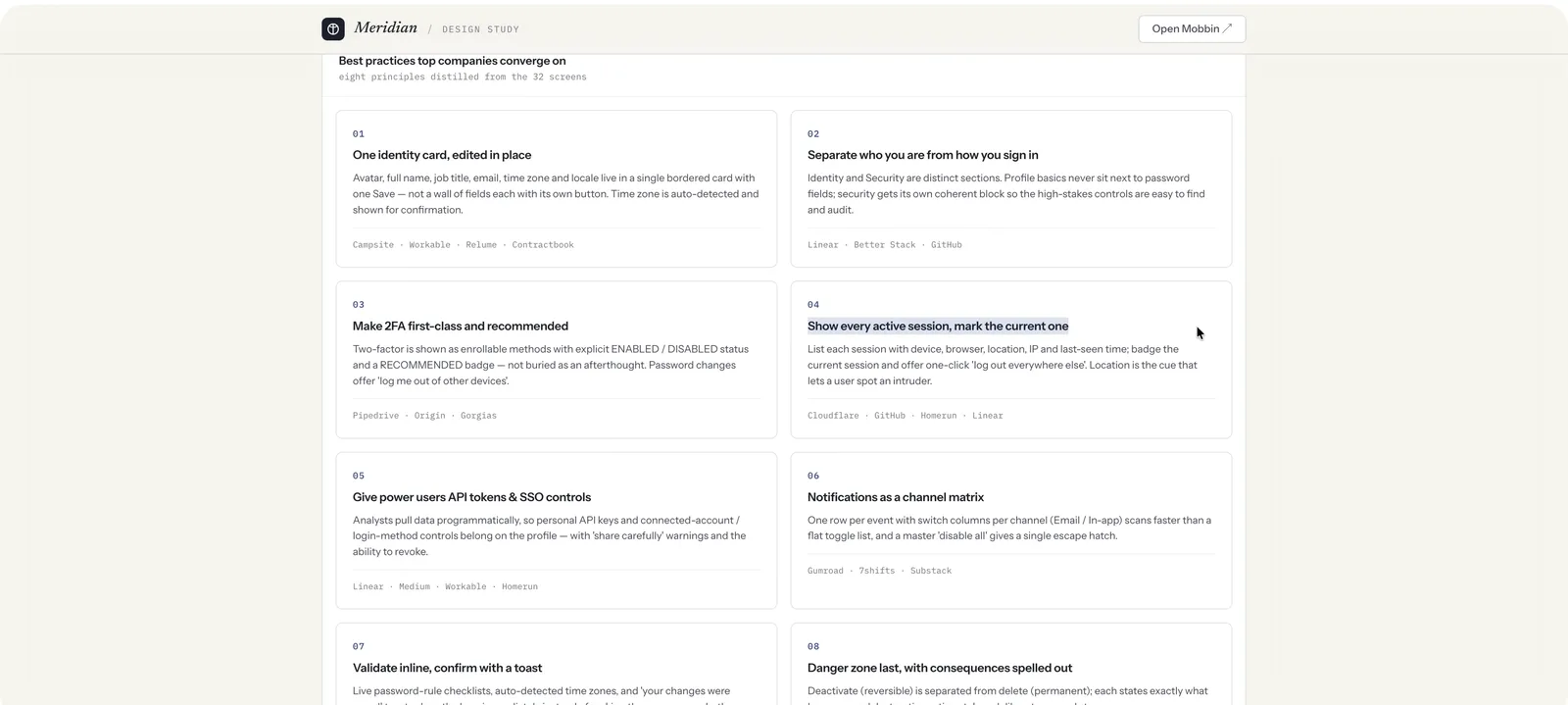Click subtitle 'eight principles distilled from the 32 screens'
The width and height of the screenshot is (1568, 705).
coord(463,76)
